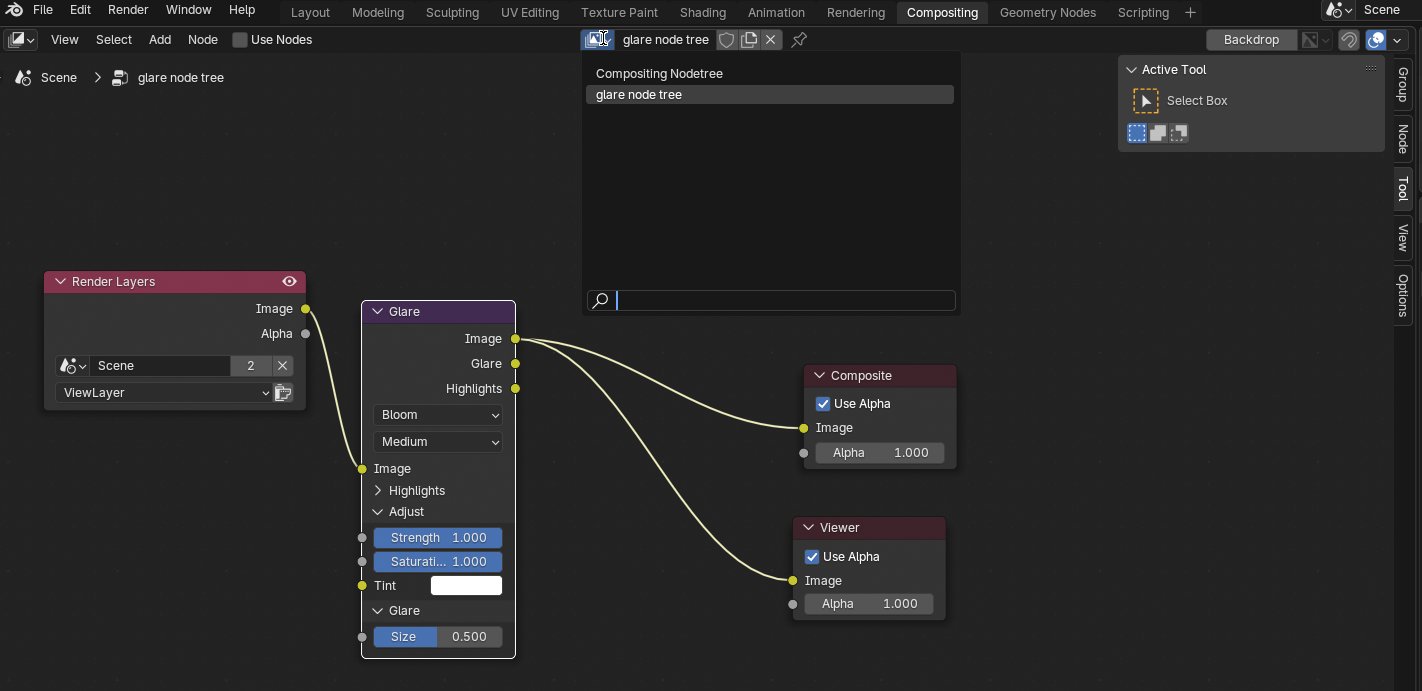Click the glare node tree breadcrumb icon

(x=121, y=77)
